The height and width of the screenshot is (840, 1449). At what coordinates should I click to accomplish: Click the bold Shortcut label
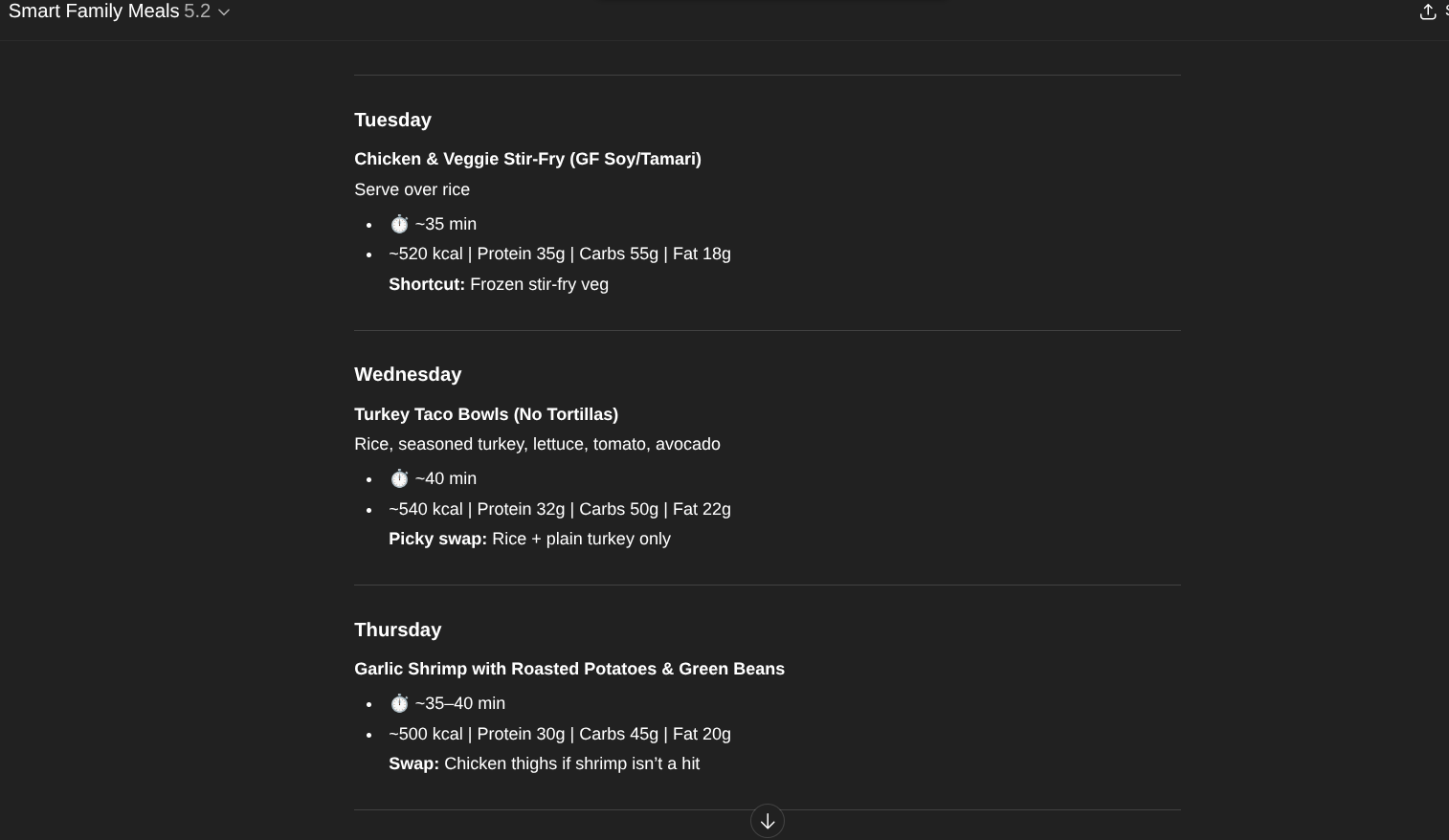point(427,284)
